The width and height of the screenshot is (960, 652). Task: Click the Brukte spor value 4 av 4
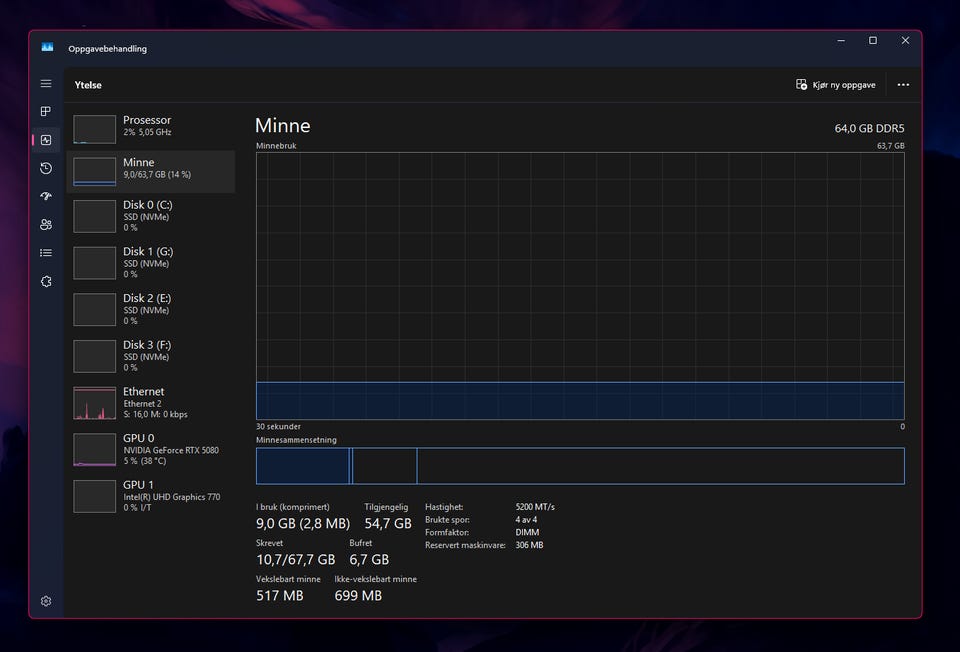(527, 520)
